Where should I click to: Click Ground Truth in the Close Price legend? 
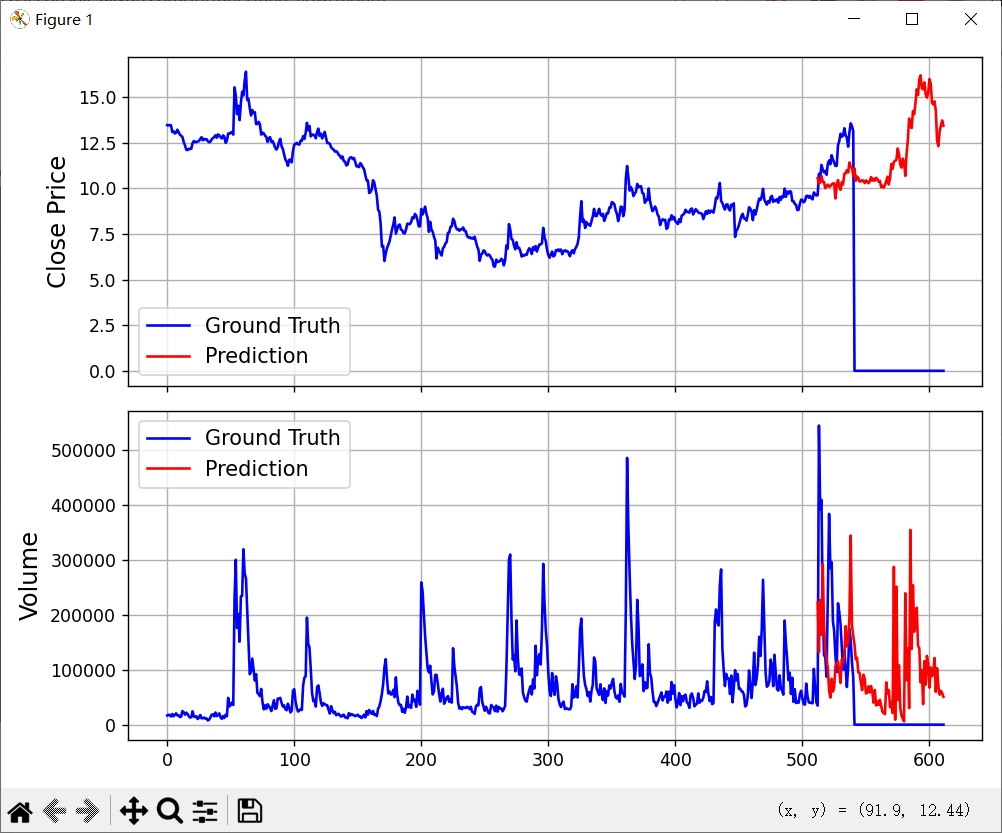pyautogui.click(x=272, y=325)
